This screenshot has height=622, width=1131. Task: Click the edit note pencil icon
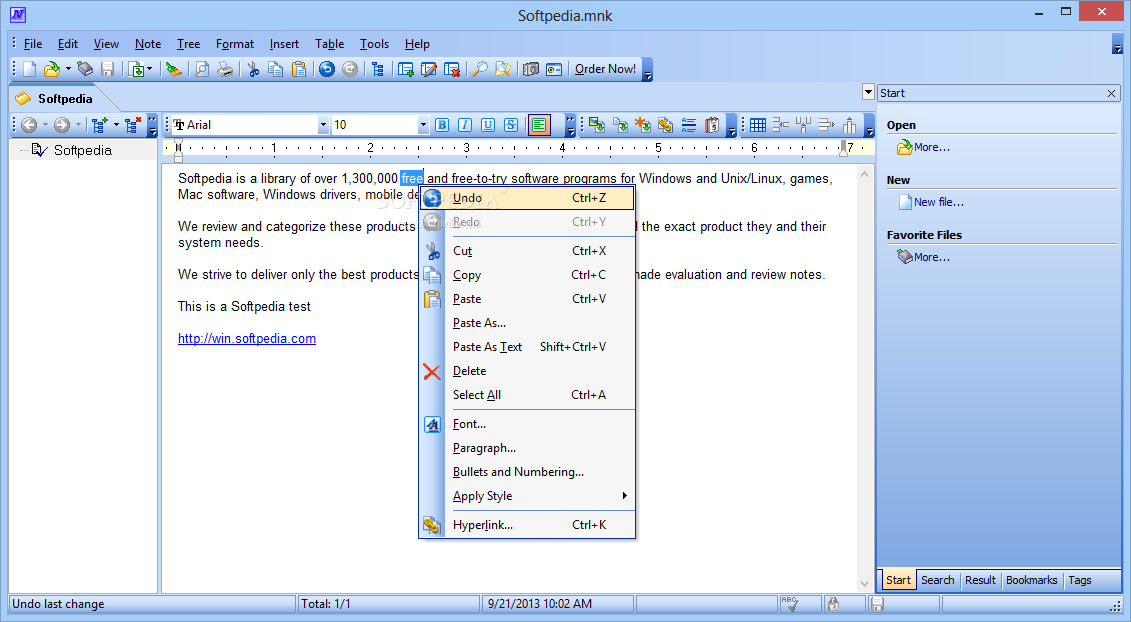[429, 69]
